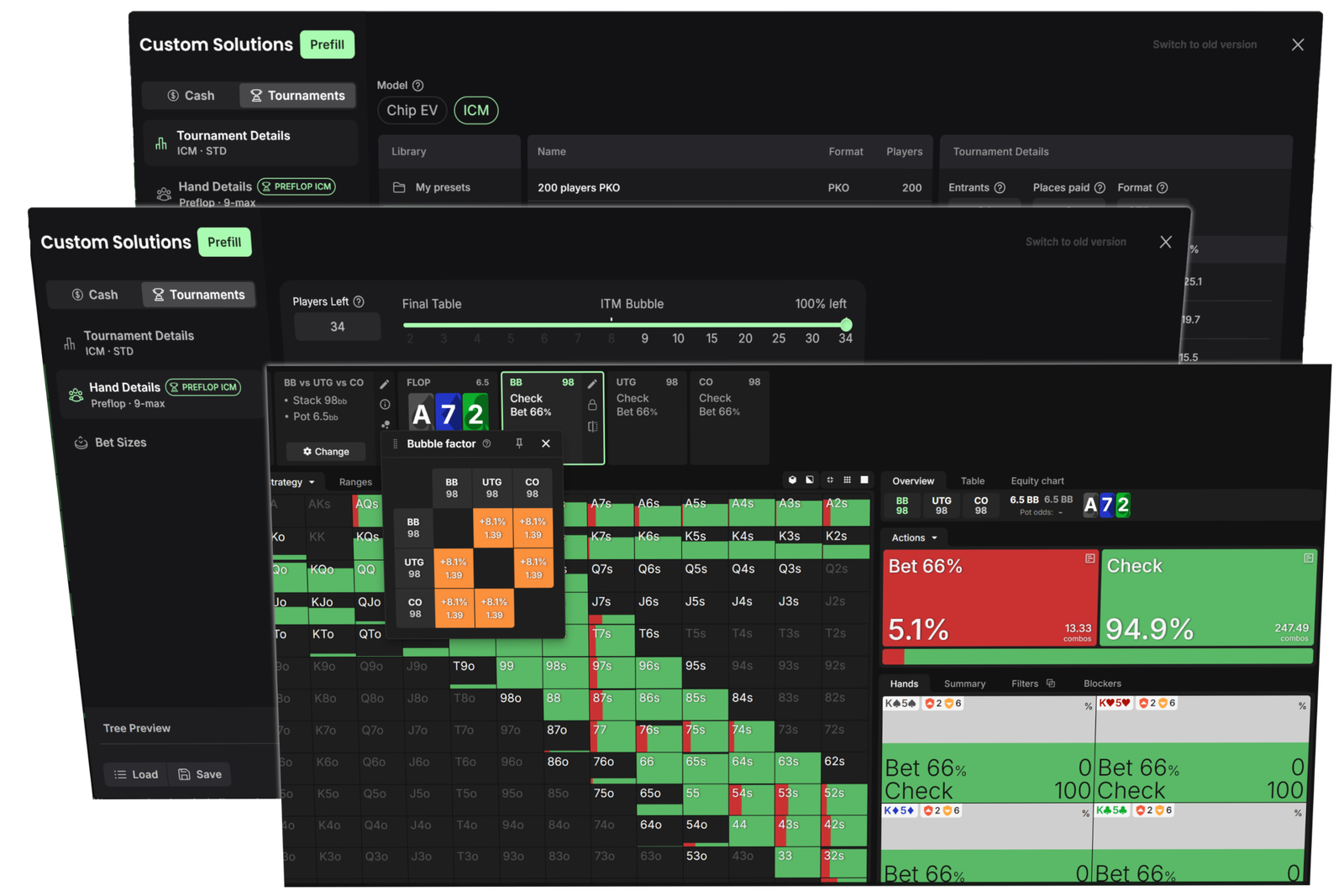This screenshot has width=1344, height=896.
Task: Click the Save button under Tree Preview
Action: [200, 774]
